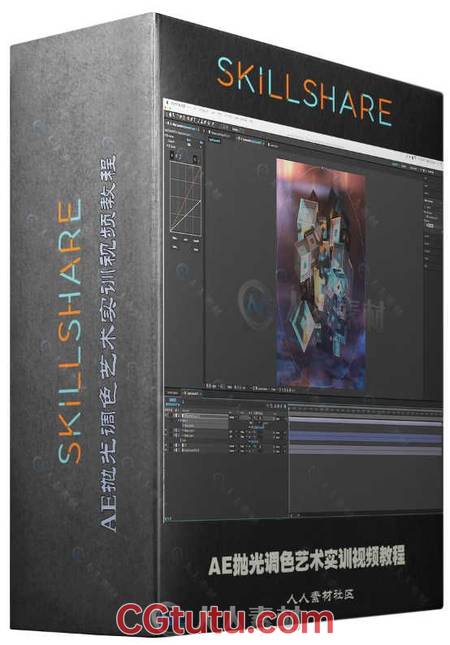
Task: Click the viewer controls bar below the preview
Action: pyautogui.click(x=251, y=387)
